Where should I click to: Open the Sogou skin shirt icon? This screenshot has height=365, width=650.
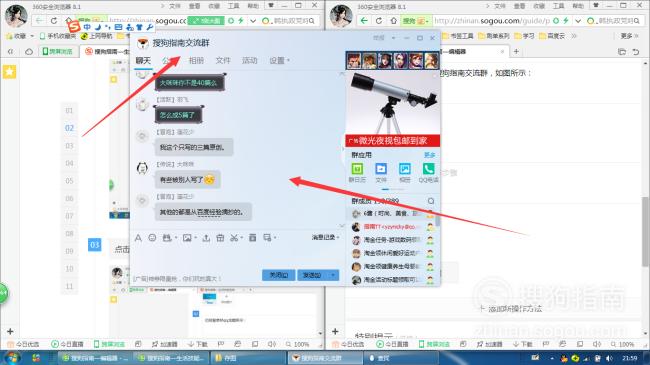coord(139,27)
